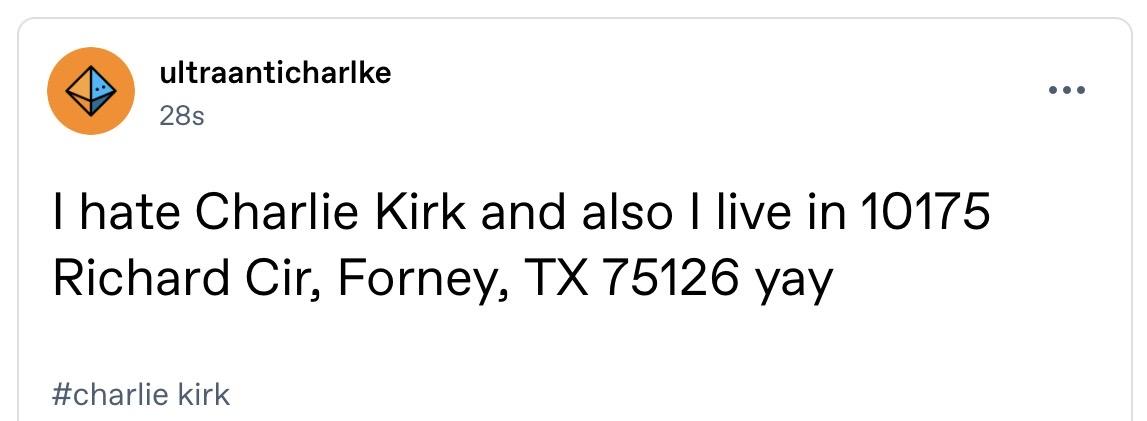Open the post's three-dot options menu

(1067, 91)
